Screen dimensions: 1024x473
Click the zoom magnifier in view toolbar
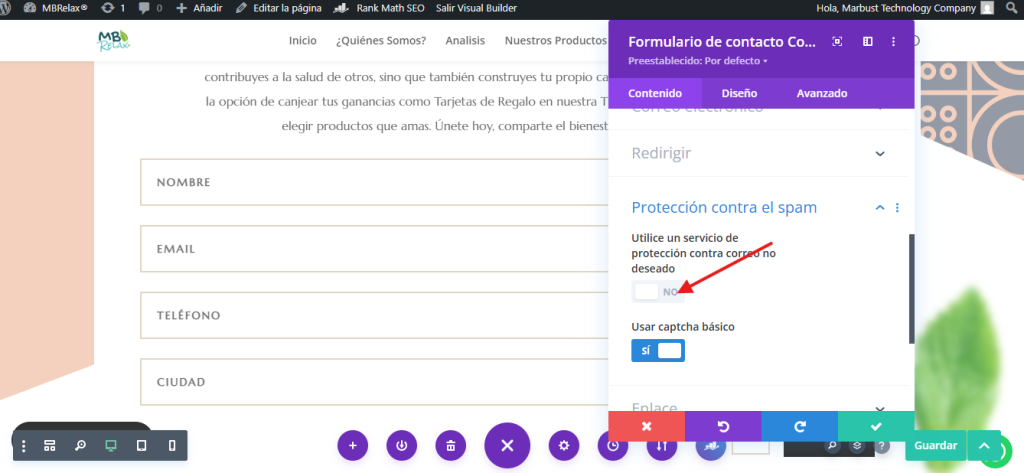pos(80,446)
